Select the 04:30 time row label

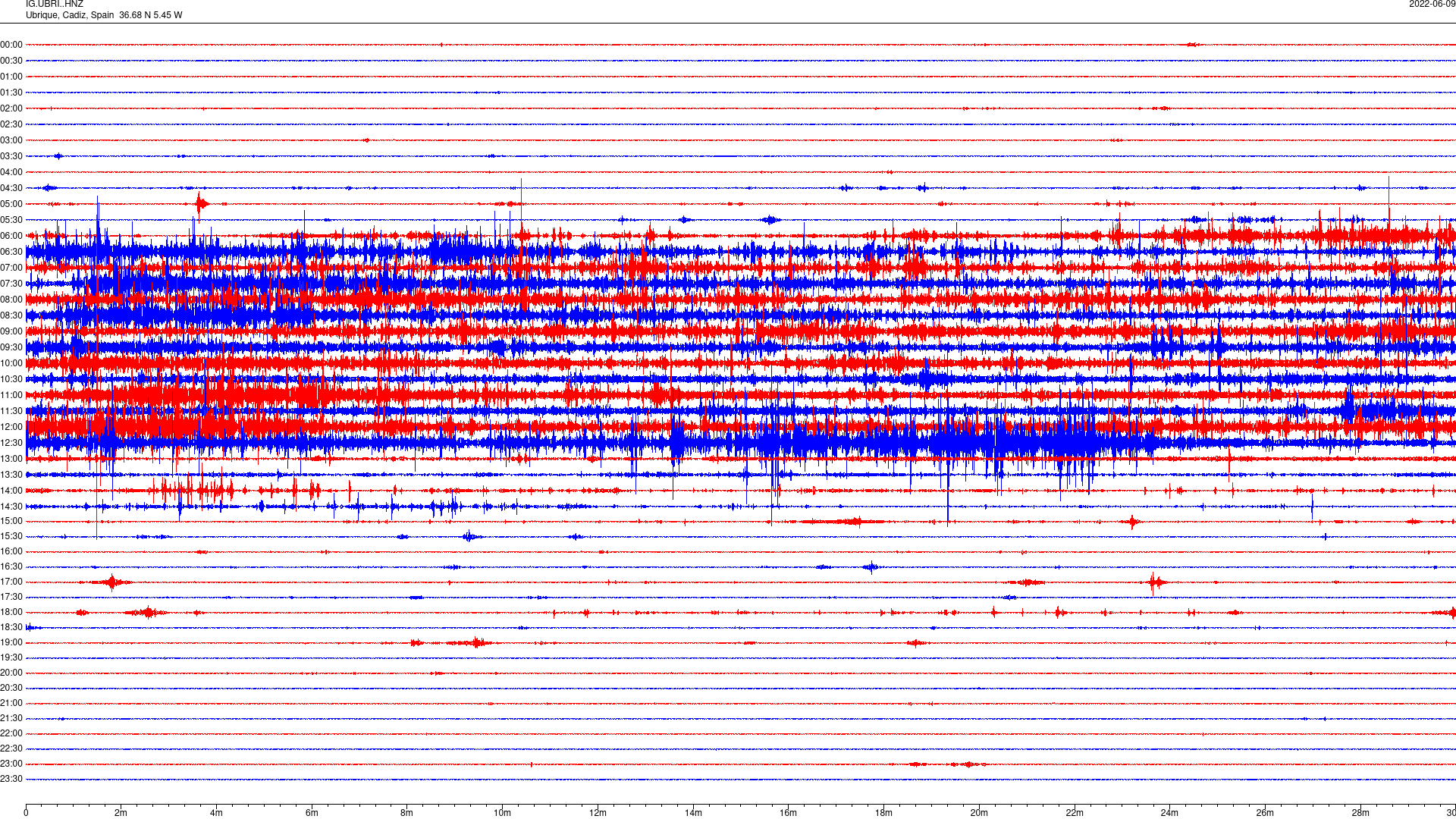tap(11, 188)
